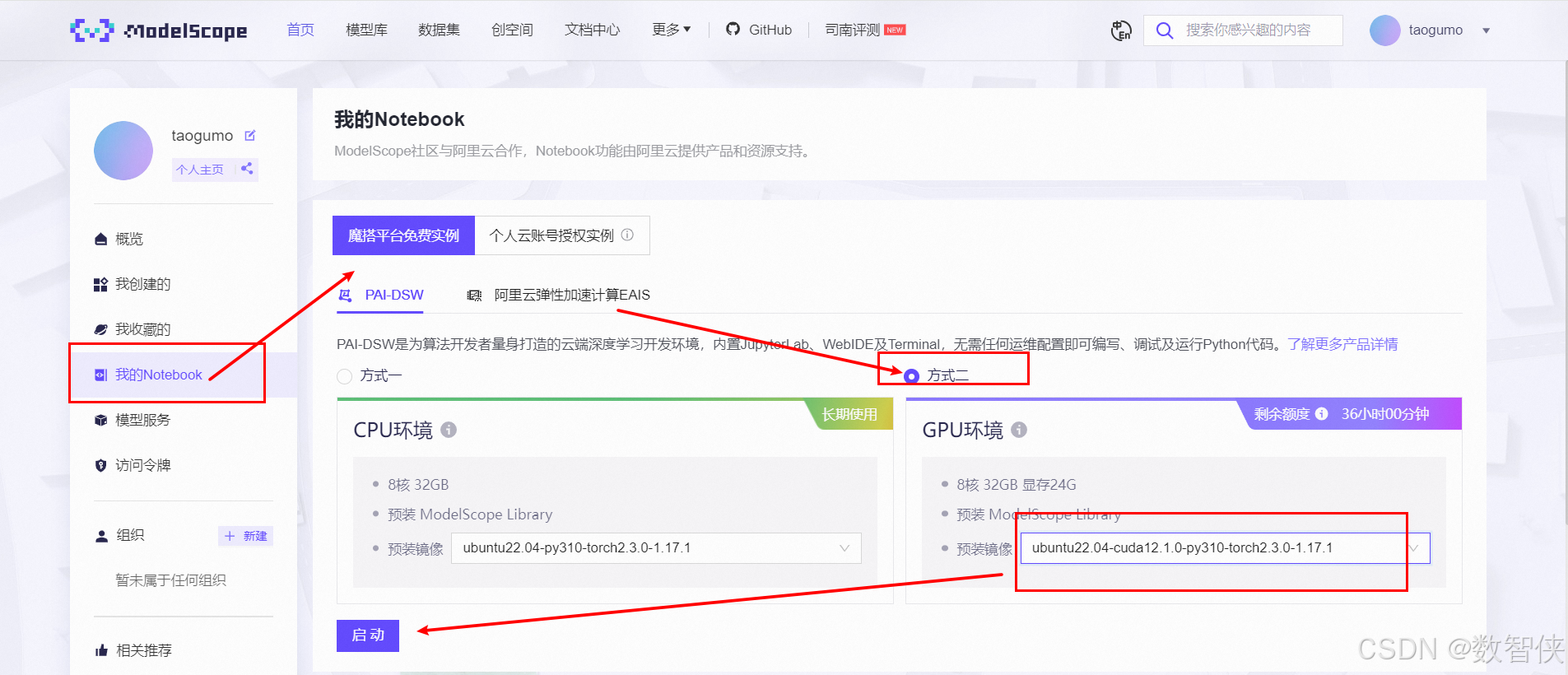The image size is (1568, 675).
Task: Click the 长期使用 ribbon on CPU card
Action: click(849, 414)
